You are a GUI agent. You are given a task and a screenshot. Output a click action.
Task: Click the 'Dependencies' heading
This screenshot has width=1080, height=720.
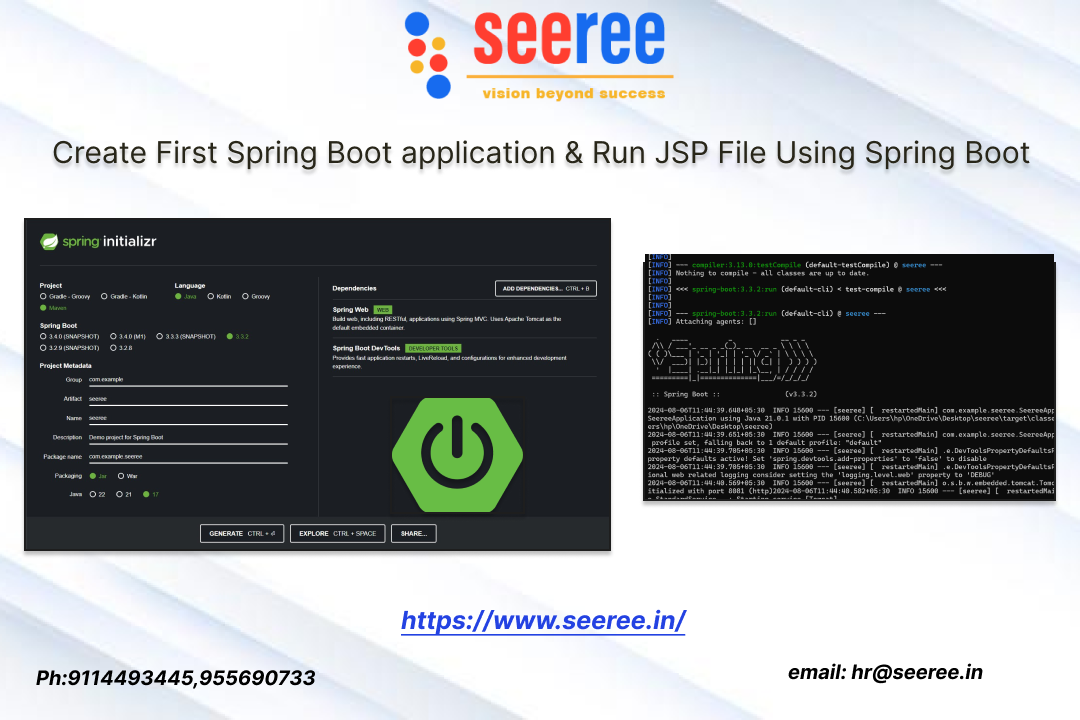pyautogui.click(x=354, y=289)
